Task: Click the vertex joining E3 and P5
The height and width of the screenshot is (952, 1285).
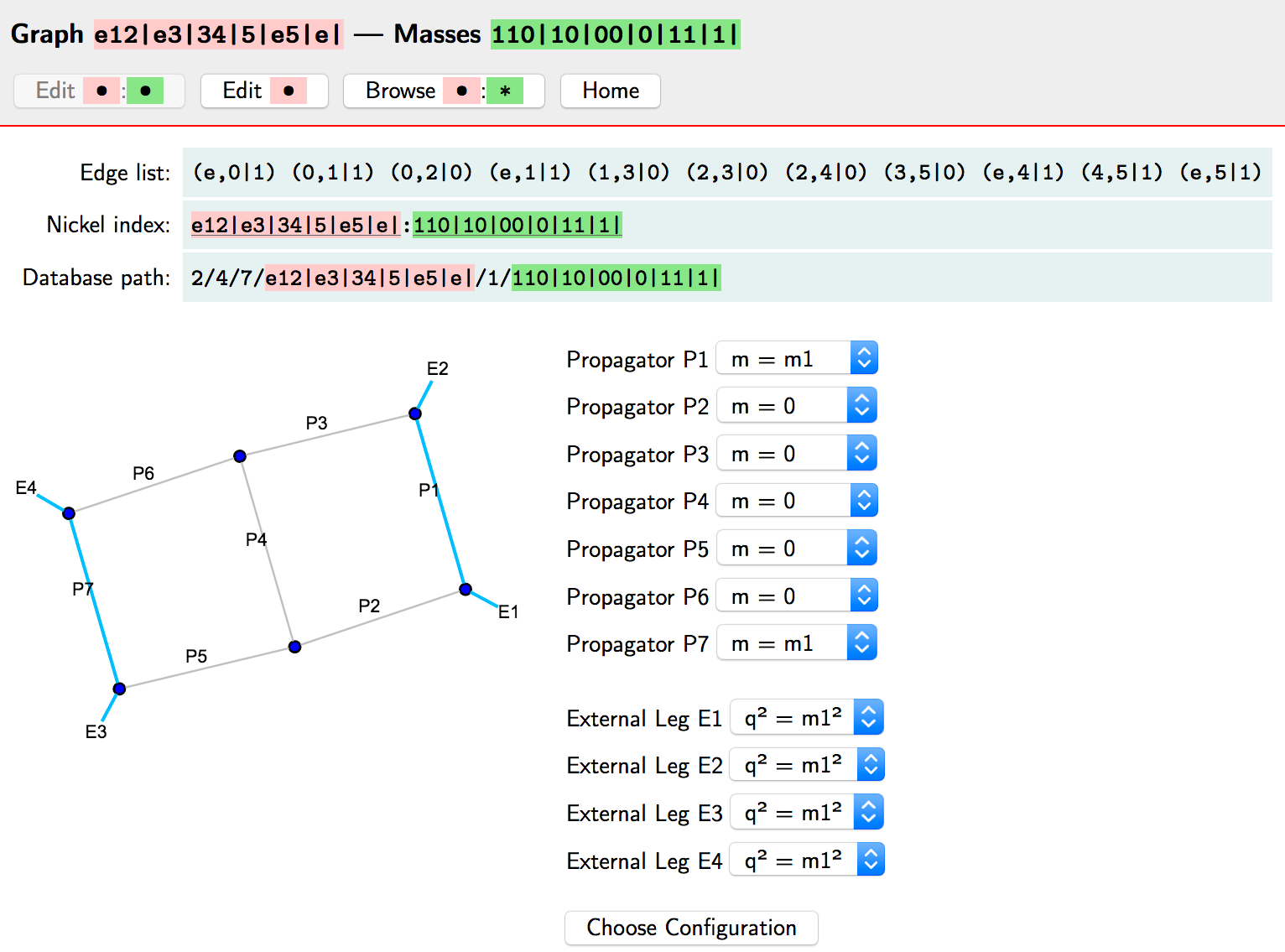Action: 119,689
